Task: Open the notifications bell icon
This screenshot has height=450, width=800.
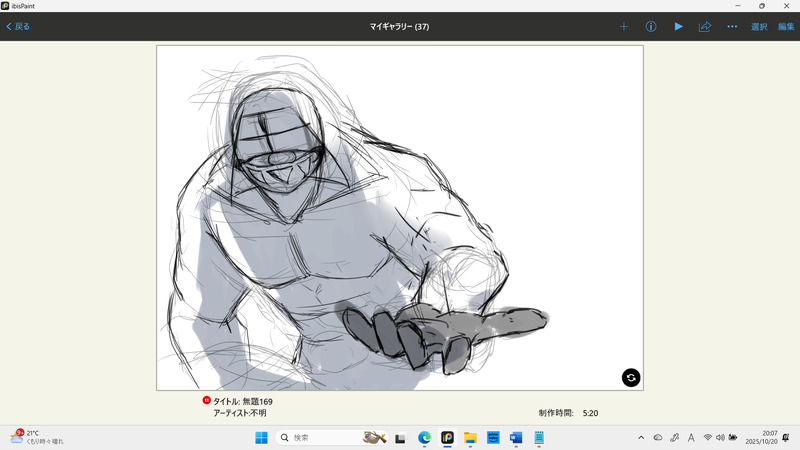Action: click(786, 438)
